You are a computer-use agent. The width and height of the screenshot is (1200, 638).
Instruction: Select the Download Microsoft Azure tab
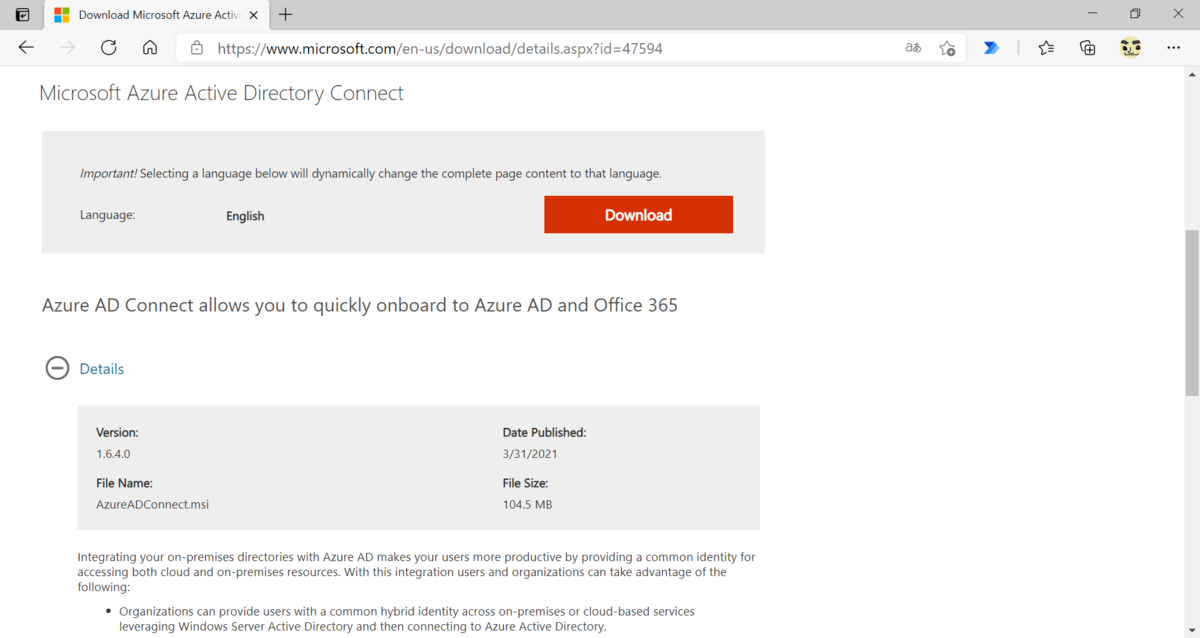point(157,15)
